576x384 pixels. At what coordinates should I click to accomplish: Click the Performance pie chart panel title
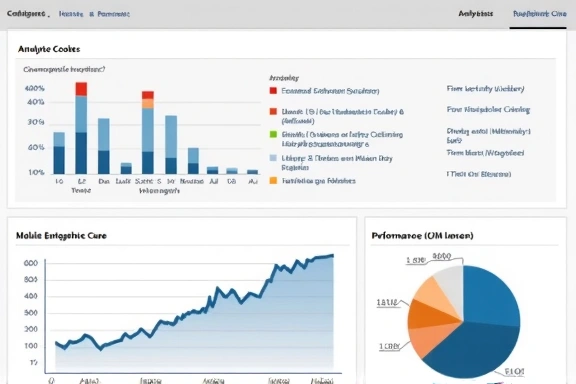click(x=422, y=236)
